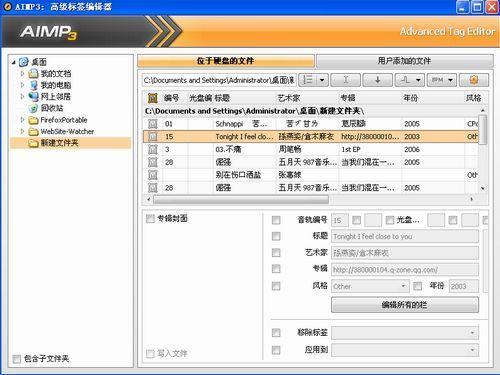Open the 风格 genre combo box showing Other
Screen dimensions: 500x375
pos(370,286)
